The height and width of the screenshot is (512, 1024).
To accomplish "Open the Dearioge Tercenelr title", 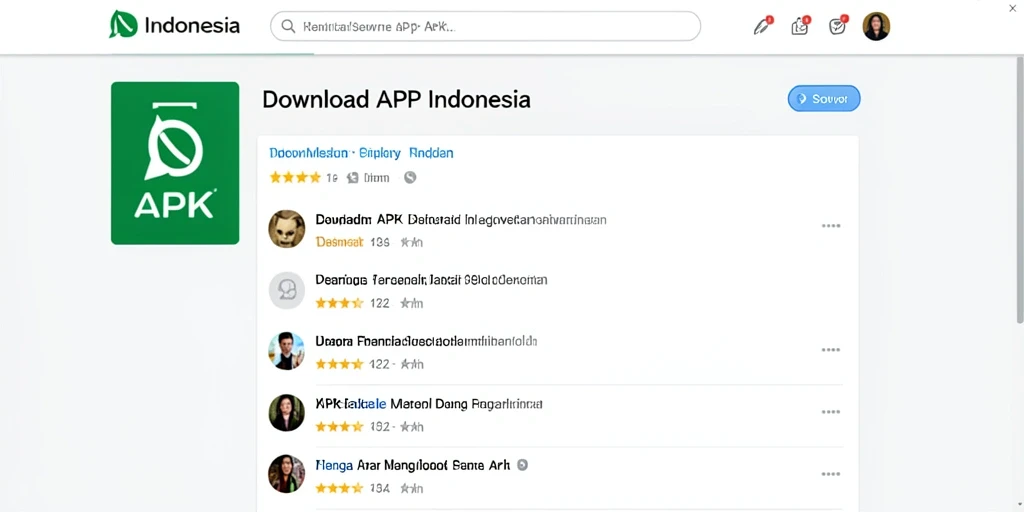I will click(x=431, y=280).
